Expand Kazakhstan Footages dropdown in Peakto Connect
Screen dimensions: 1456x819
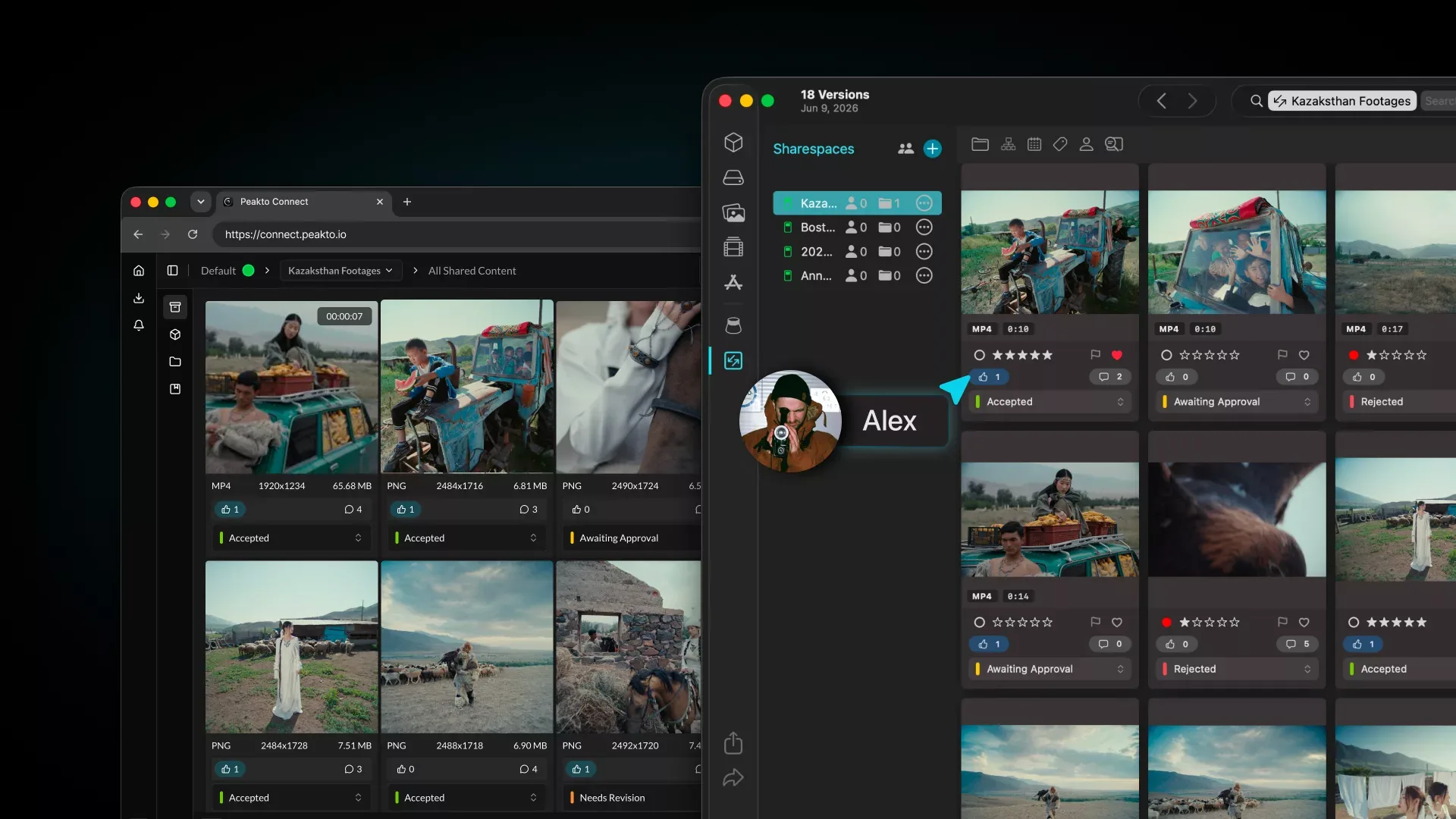pyautogui.click(x=340, y=271)
